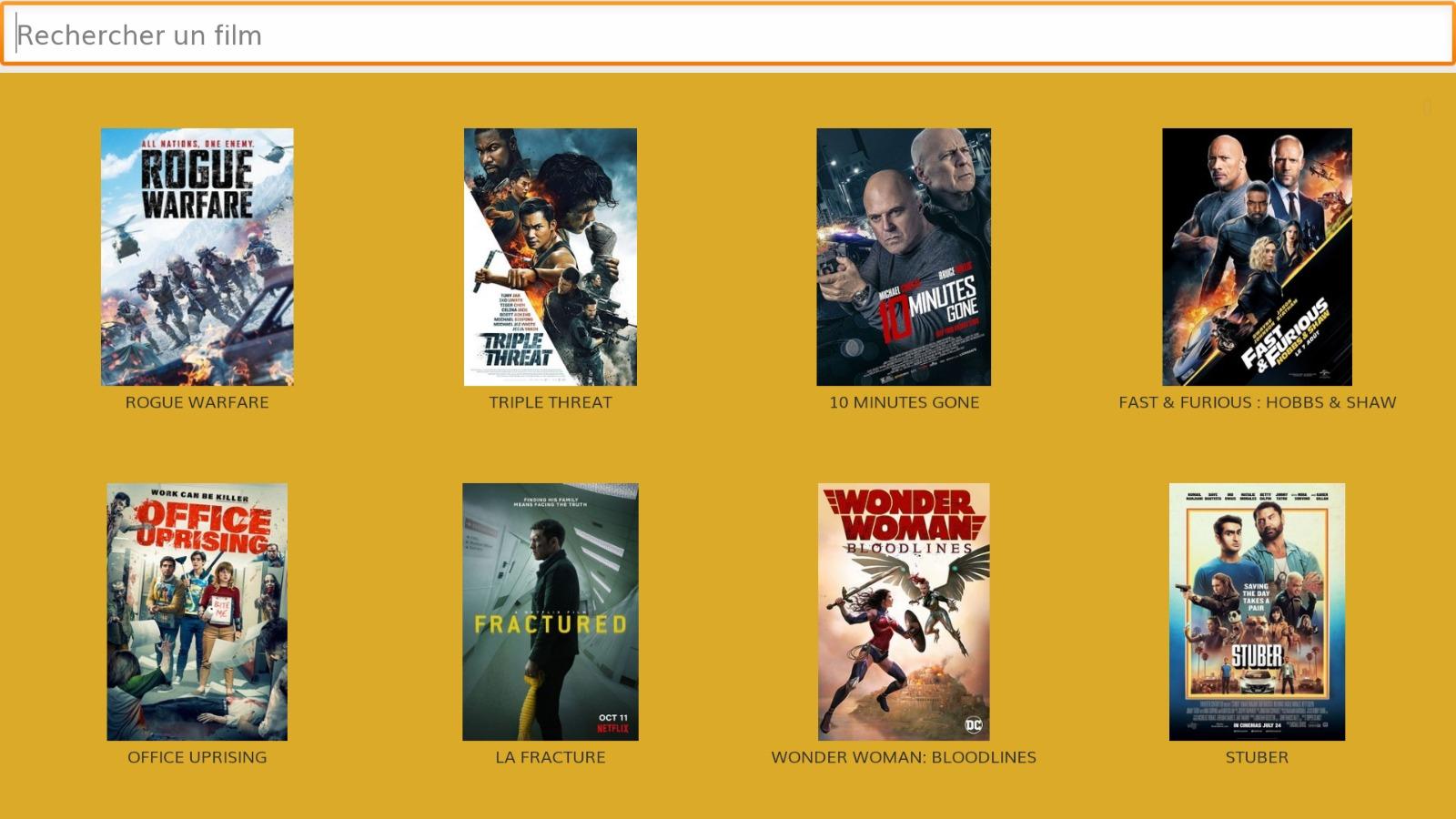Click the "STUBER" title caption
The width and height of the screenshot is (1456, 819).
1257,757
